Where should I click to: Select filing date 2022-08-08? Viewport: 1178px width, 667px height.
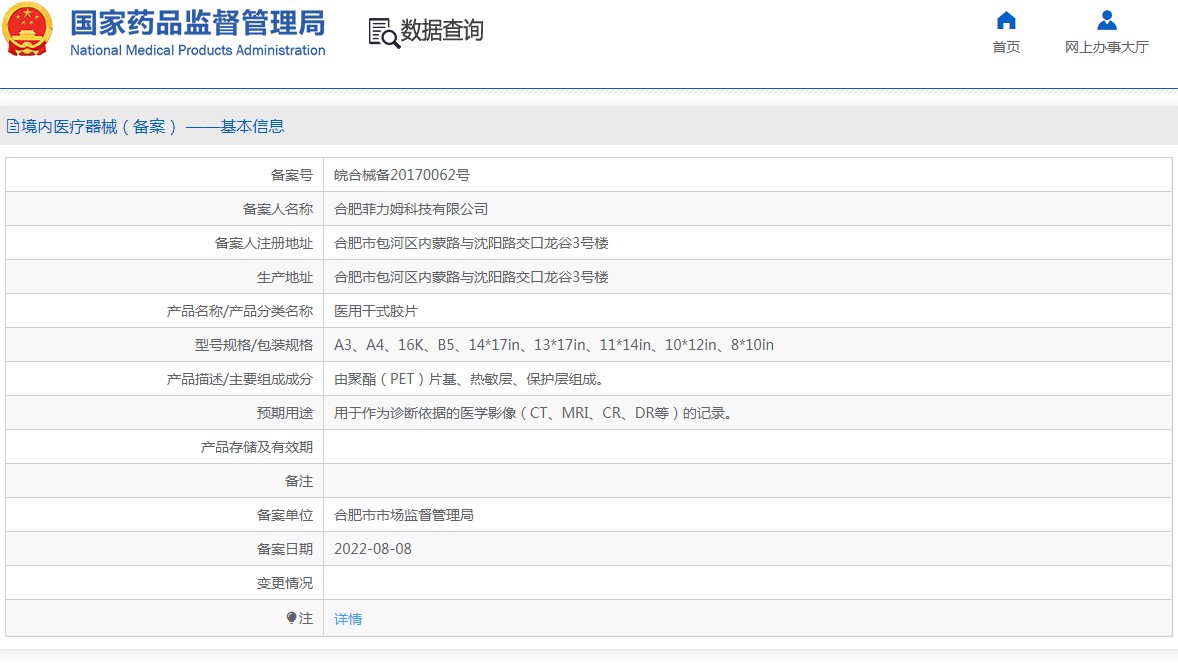point(373,549)
